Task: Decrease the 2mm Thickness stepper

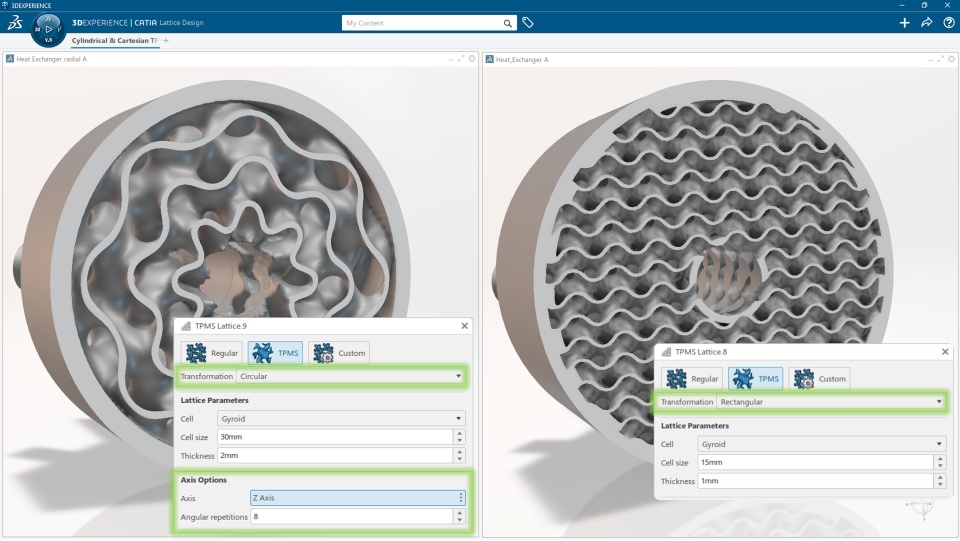Action: (x=460, y=459)
